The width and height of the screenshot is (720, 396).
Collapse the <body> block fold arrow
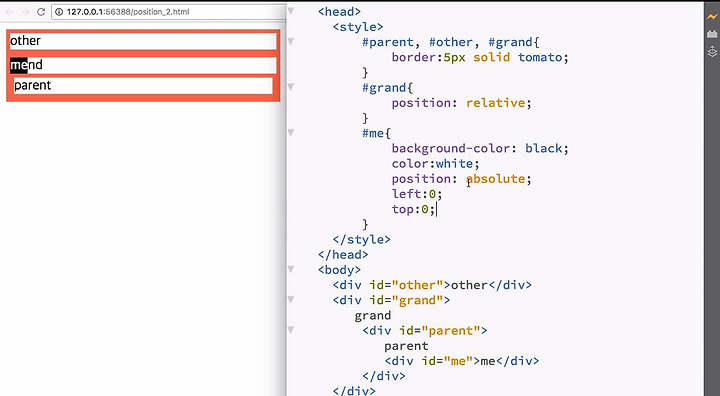(291, 269)
